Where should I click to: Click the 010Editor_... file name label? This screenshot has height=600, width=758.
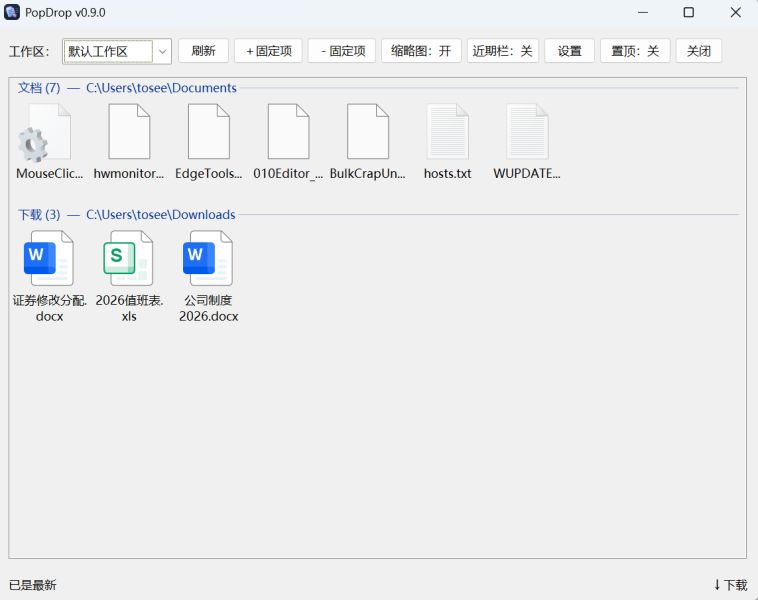click(288, 174)
